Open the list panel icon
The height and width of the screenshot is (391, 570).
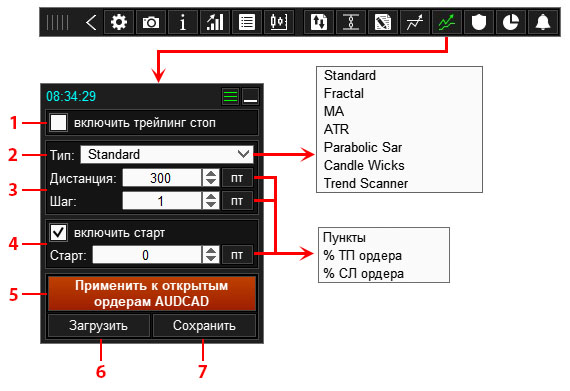[x=247, y=22]
